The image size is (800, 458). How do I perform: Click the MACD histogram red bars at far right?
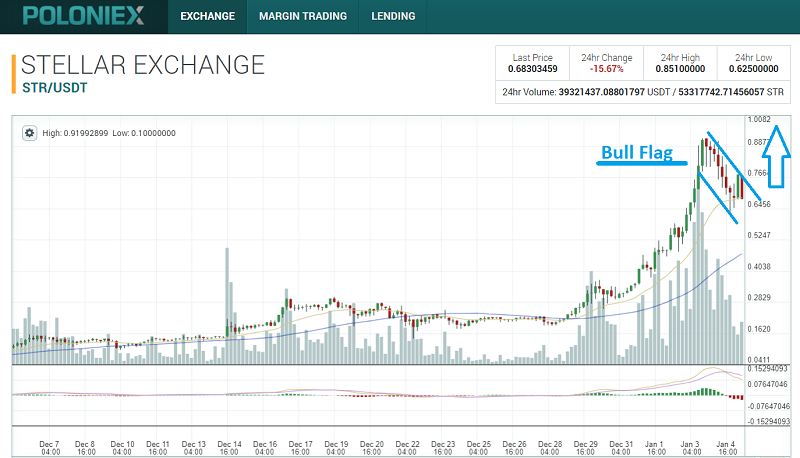pos(735,397)
